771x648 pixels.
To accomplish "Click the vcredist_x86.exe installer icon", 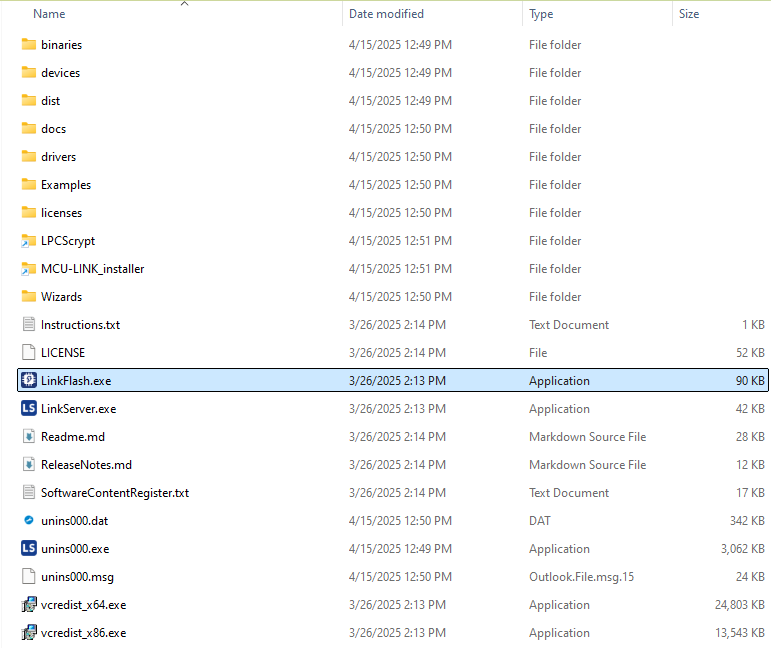I will click(x=28, y=633).
